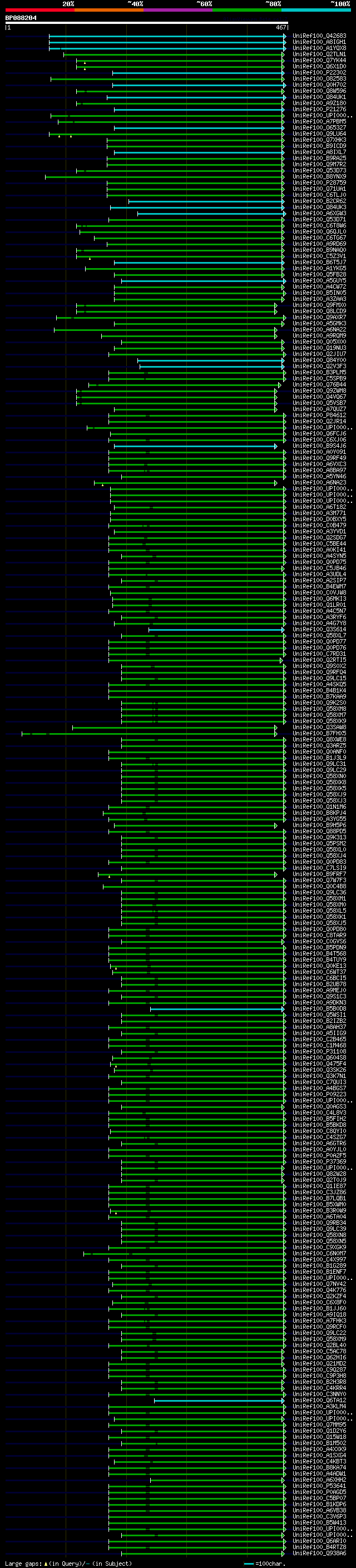Pick the UniRef100_Q3ARZ5 label
Viewport: 356px width, 1568px height.
tap(319, 746)
